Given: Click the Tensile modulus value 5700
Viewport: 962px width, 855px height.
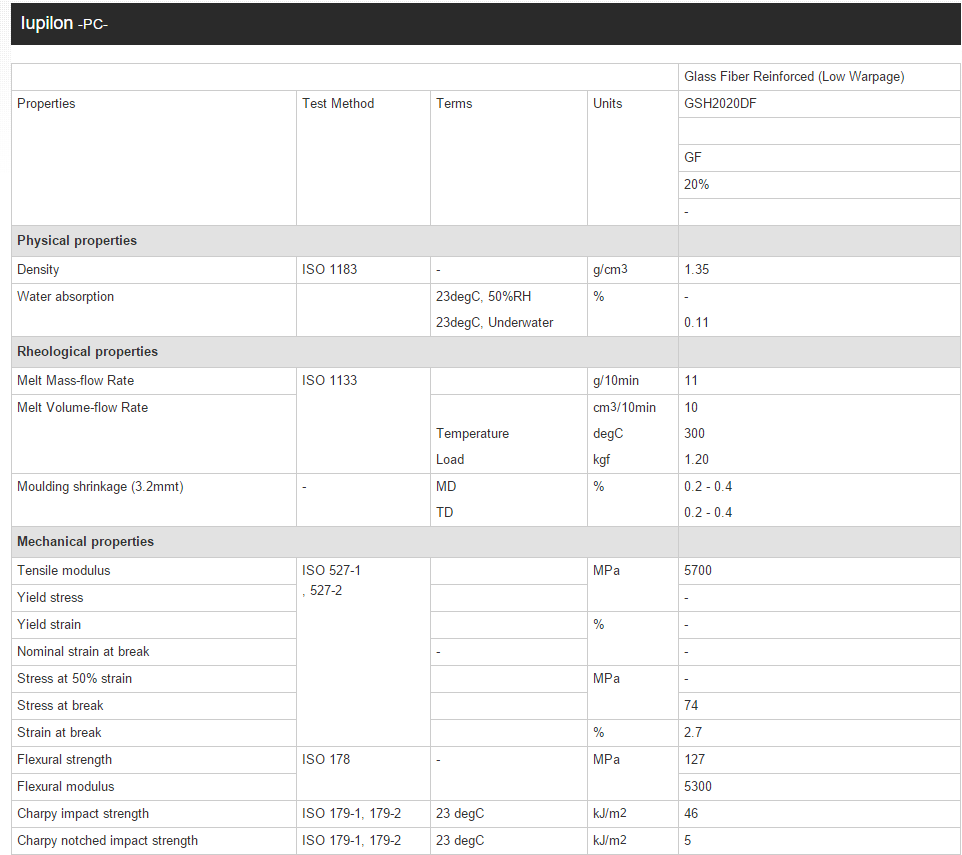Looking at the screenshot, I should coord(698,571).
